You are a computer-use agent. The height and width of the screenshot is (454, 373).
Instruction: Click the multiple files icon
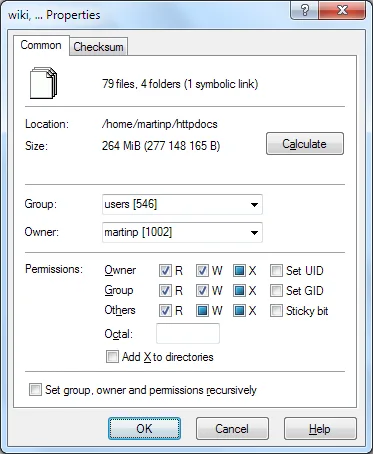(x=43, y=83)
